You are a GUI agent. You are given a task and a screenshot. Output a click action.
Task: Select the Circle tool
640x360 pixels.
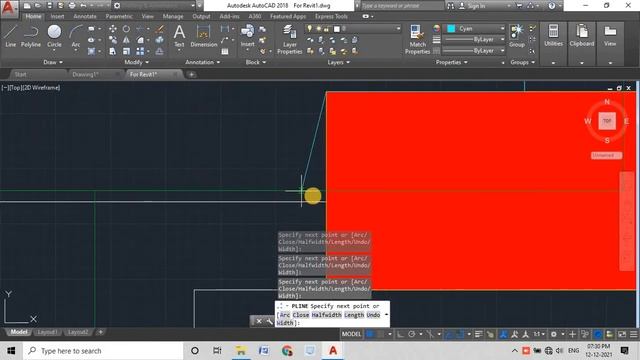click(54, 36)
